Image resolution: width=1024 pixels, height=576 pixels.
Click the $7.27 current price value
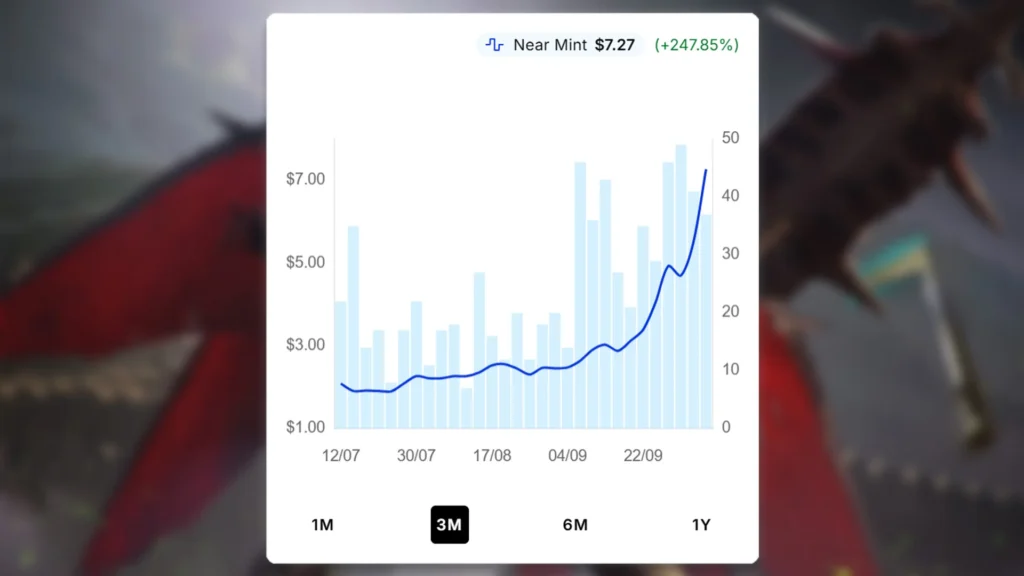[x=614, y=45]
